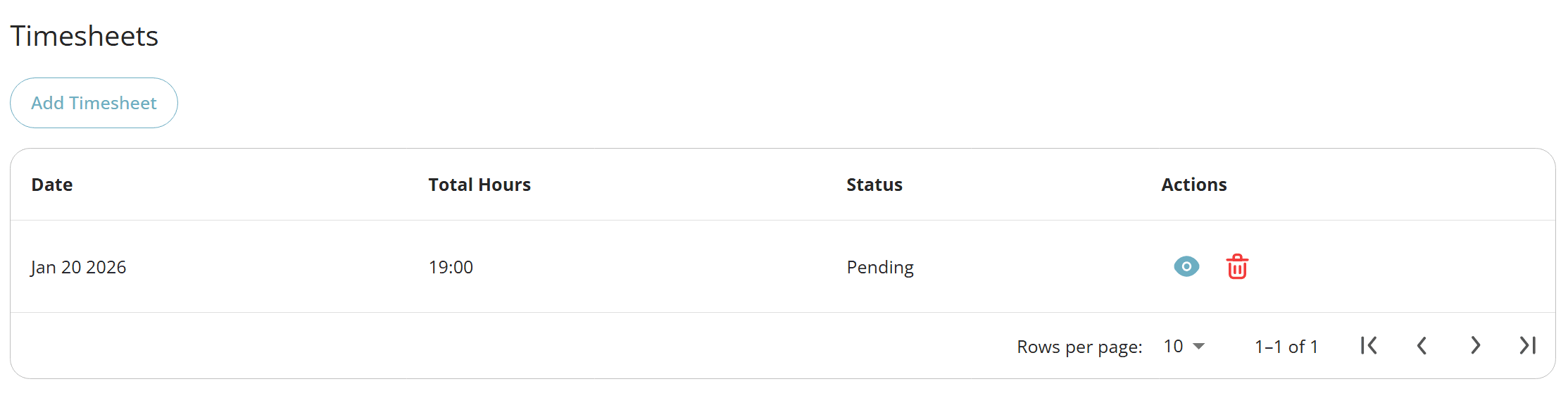Go to the first page
Image resolution: width=1568 pixels, height=403 pixels.
click(x=1369, y=345)
